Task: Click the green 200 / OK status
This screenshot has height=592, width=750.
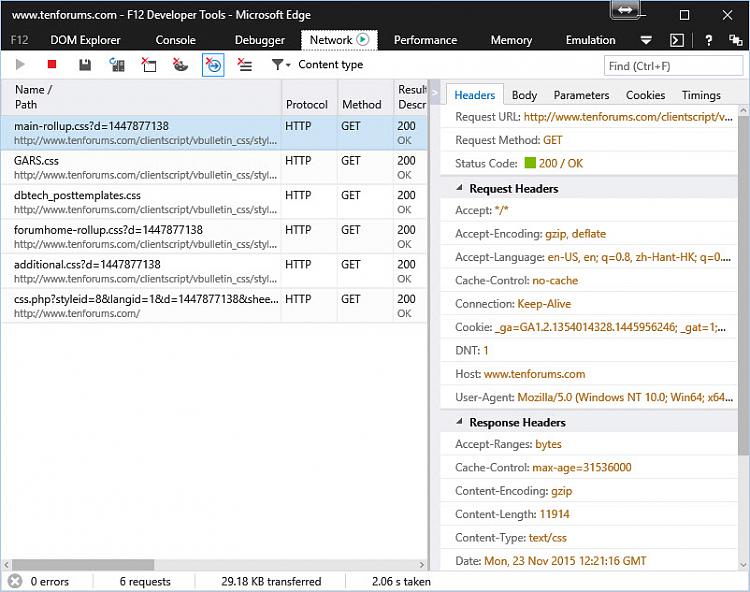Action: point(554,164)
